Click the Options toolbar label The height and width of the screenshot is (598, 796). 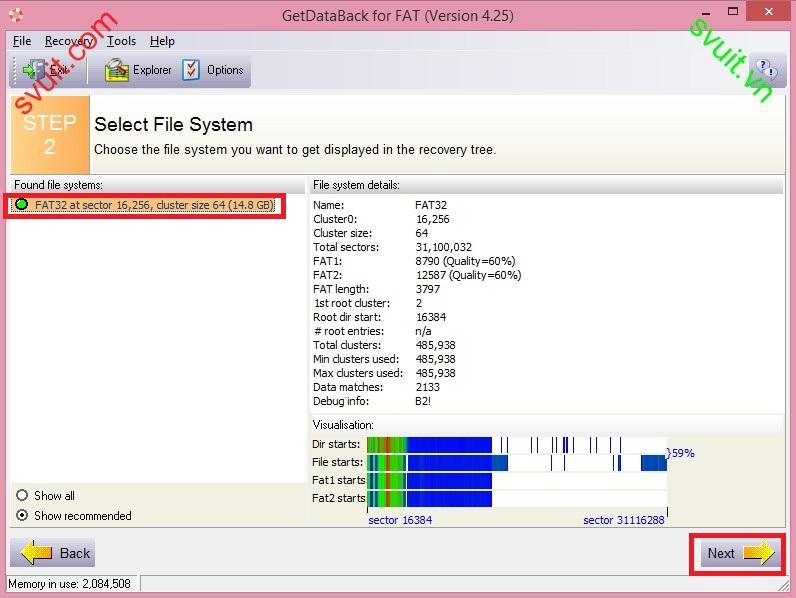tap(225, 70)
